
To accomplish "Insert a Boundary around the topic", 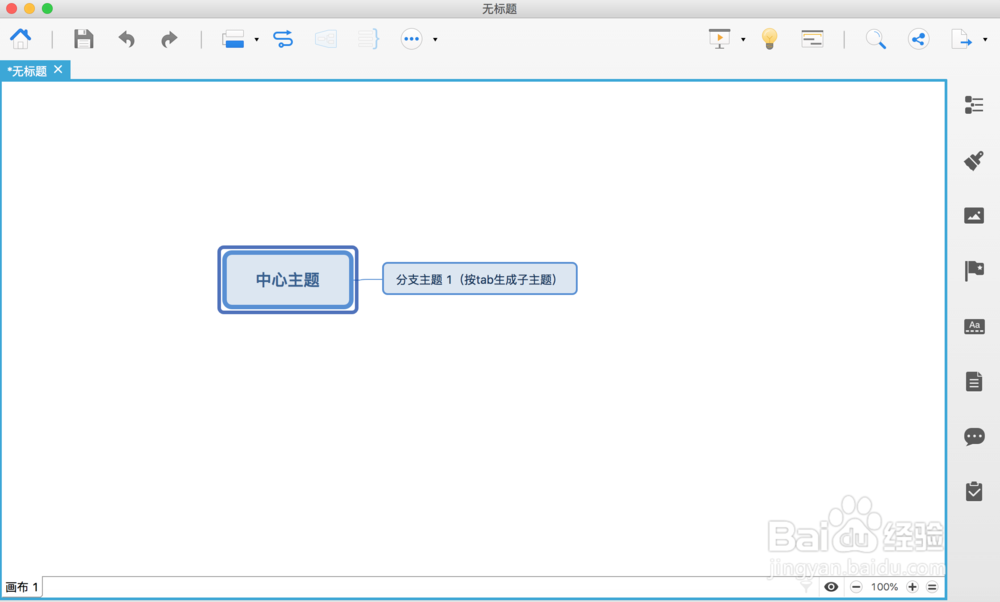I will [326, 39].
